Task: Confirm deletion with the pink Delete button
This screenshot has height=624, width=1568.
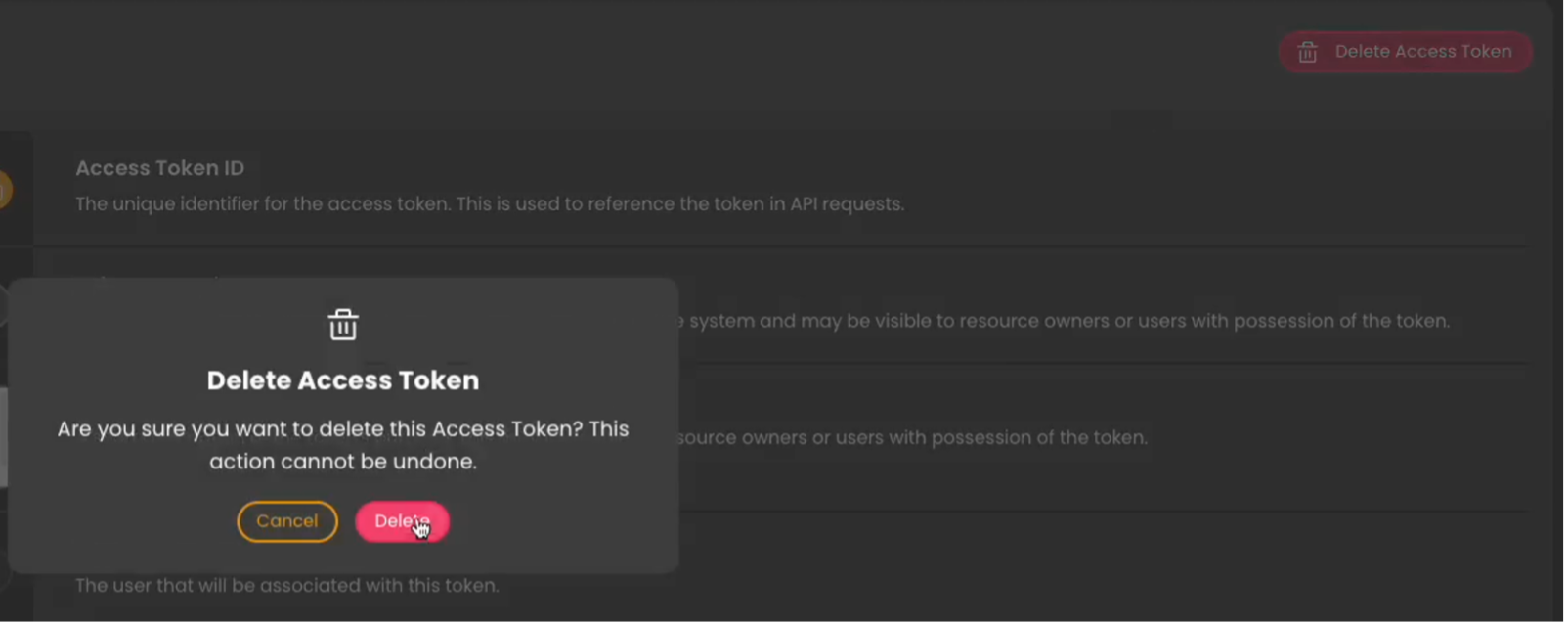Action: [x=401, y=521]
